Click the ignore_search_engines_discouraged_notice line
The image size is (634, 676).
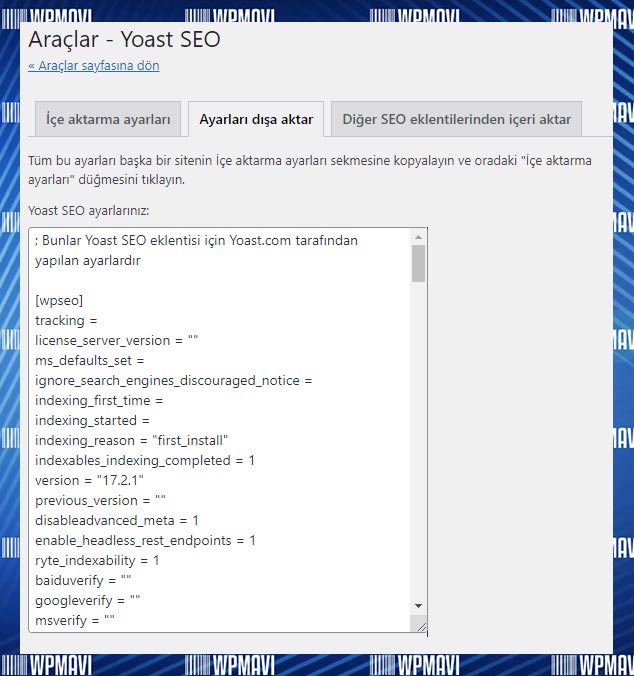[173, 380]
